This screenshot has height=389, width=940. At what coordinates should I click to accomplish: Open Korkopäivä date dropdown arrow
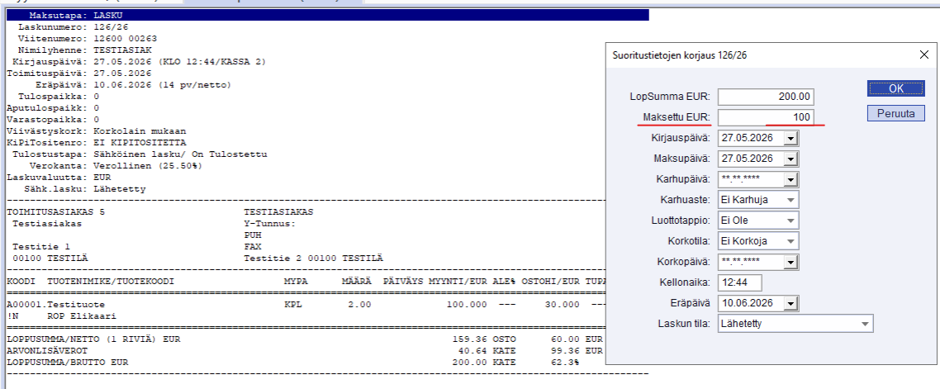791,262
